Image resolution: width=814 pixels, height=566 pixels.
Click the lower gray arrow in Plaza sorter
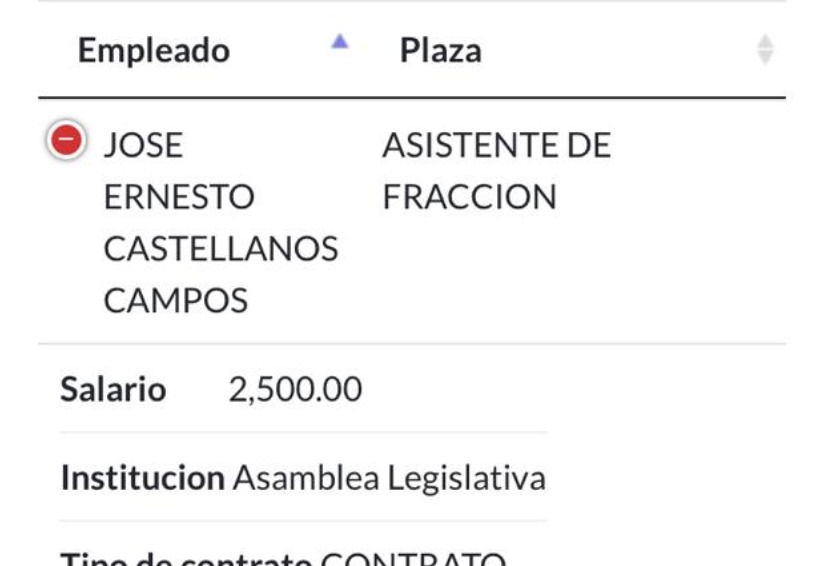[x=765, y=57]
